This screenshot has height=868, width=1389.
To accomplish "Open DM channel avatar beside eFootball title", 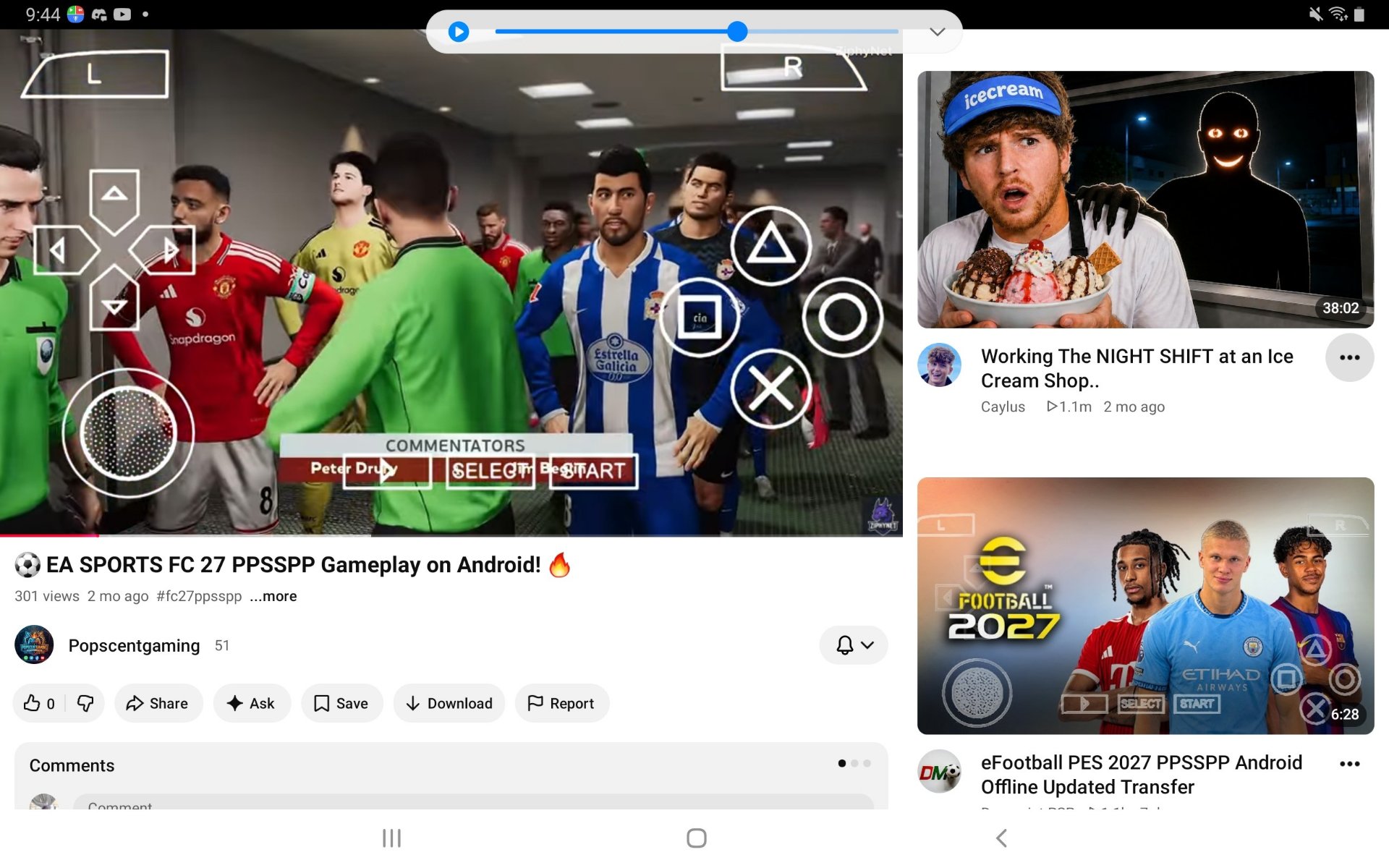I will coord(939,771).
